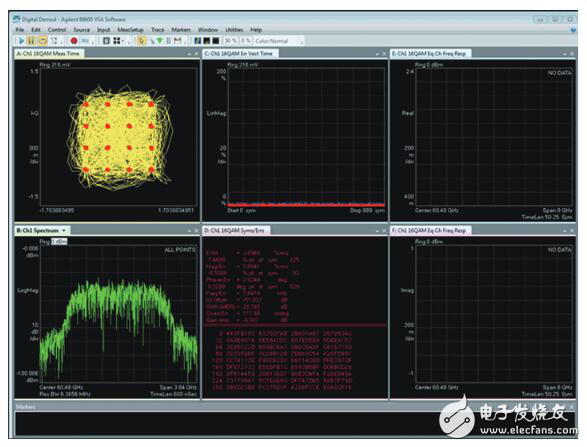Click the red Record button
The image size is (587, 447).
coord(74,41)
